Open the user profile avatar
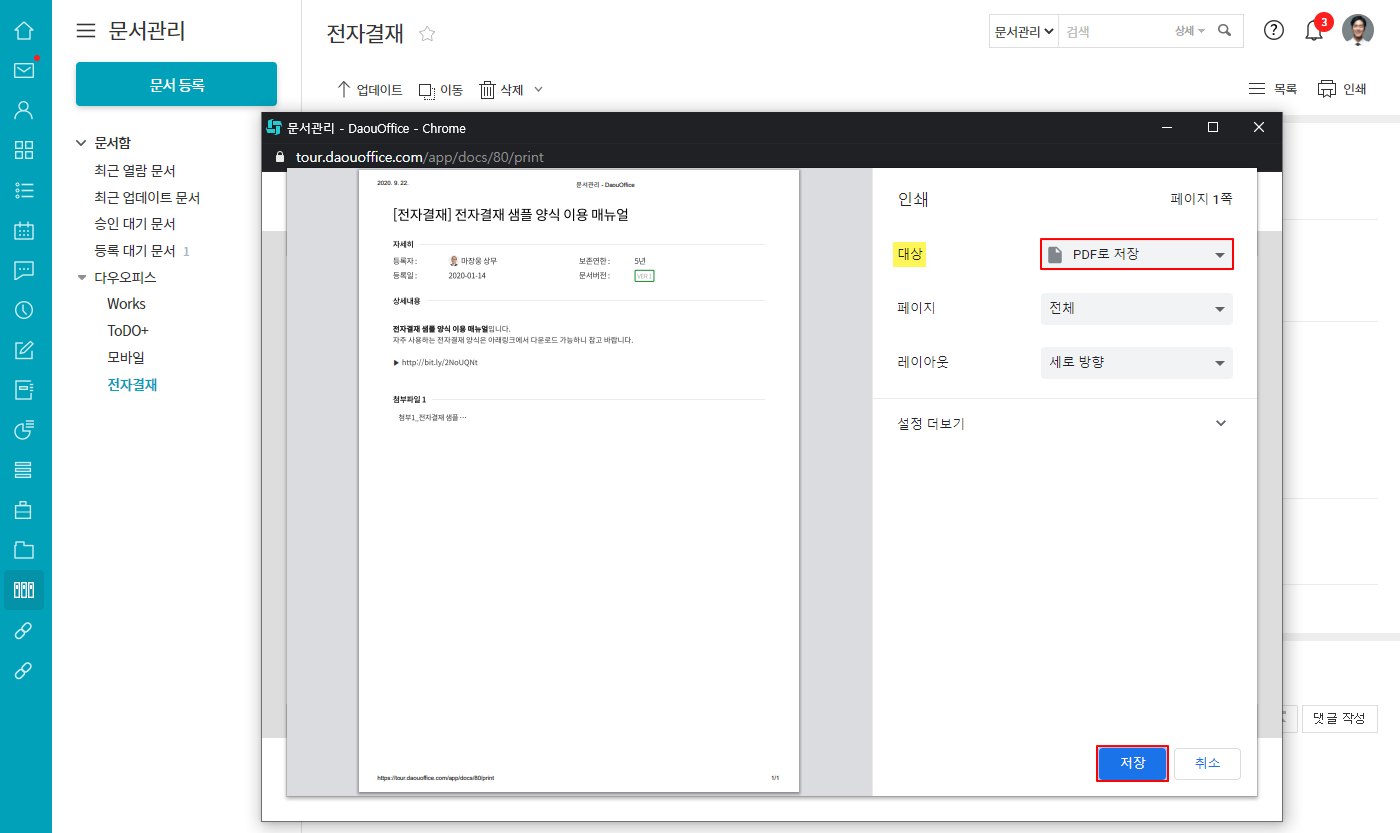This screenshot has height=833, width=1400. point(1357,30)
